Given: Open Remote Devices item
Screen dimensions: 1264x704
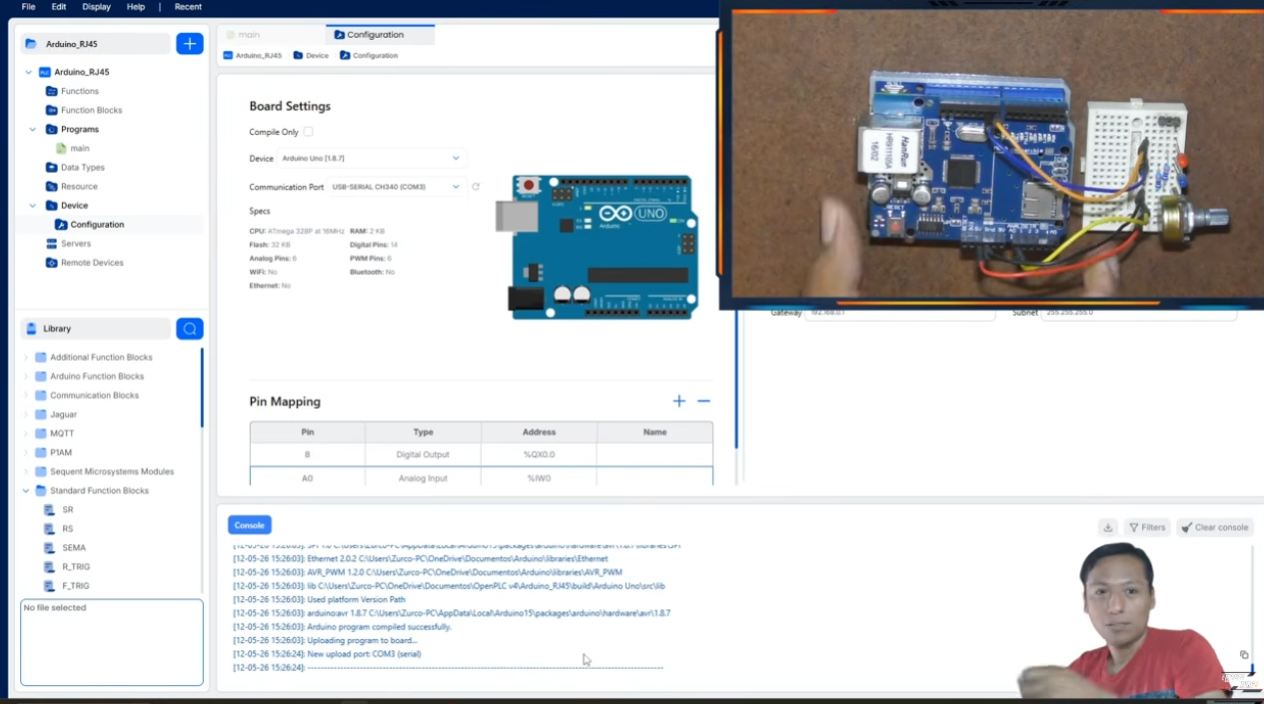Looking at the screenshot, I should click(92, 262).
